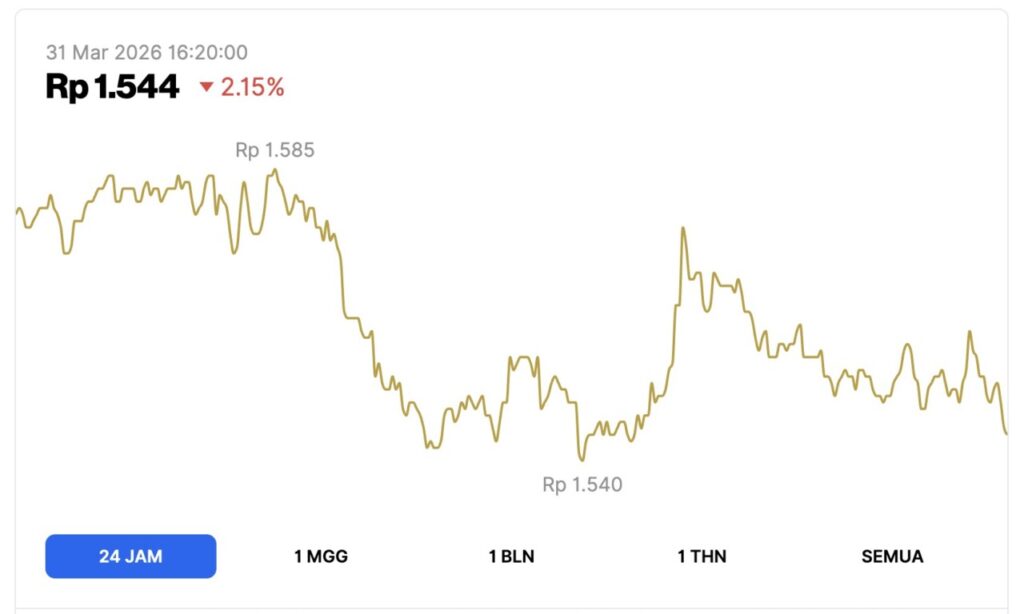Click the right end of price line

pos(1005,433)
